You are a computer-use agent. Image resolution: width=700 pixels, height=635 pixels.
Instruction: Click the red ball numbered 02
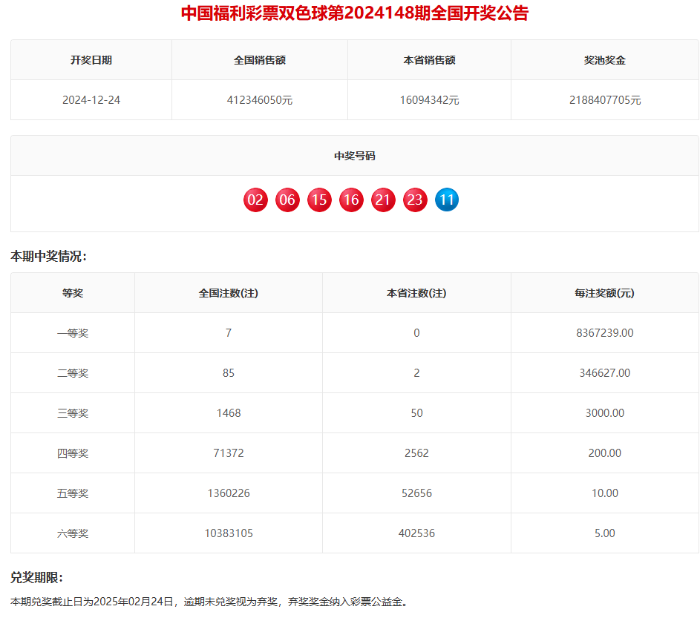[x=255, y=200]
